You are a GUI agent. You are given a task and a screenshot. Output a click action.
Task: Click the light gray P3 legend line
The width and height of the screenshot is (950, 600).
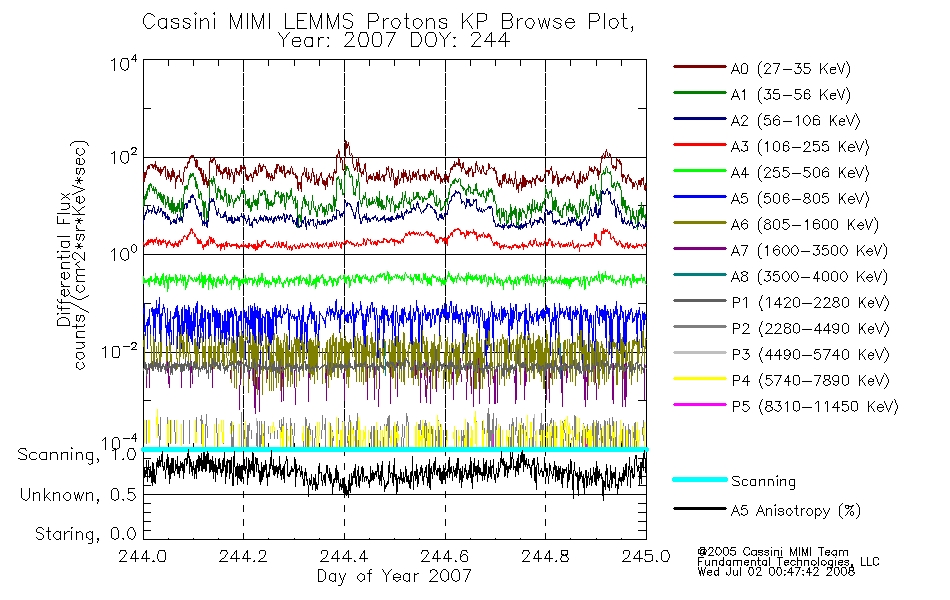coord(700,353)
